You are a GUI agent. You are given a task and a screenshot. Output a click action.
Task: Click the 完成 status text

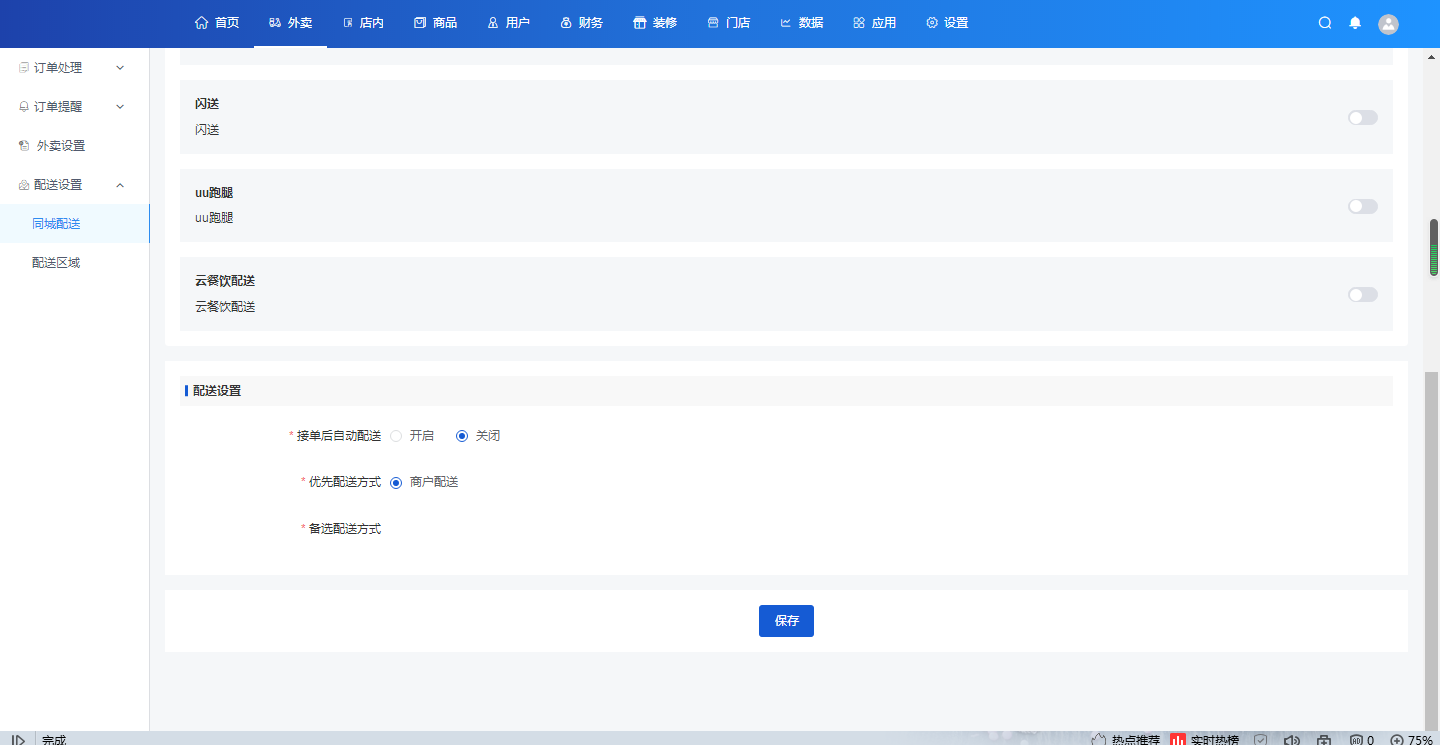click(54, 740)
